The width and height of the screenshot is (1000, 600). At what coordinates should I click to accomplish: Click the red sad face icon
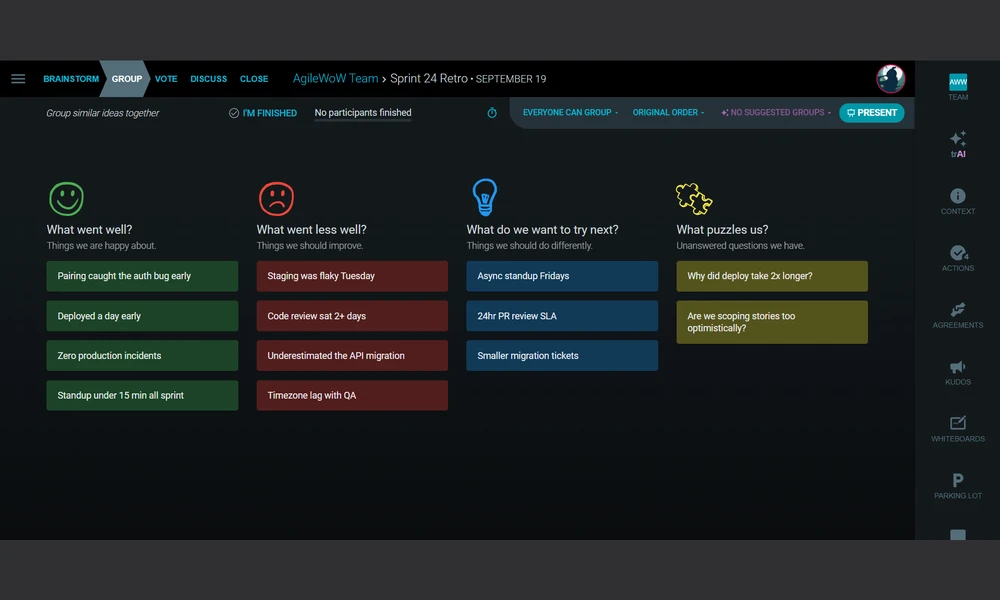[276, 198]
